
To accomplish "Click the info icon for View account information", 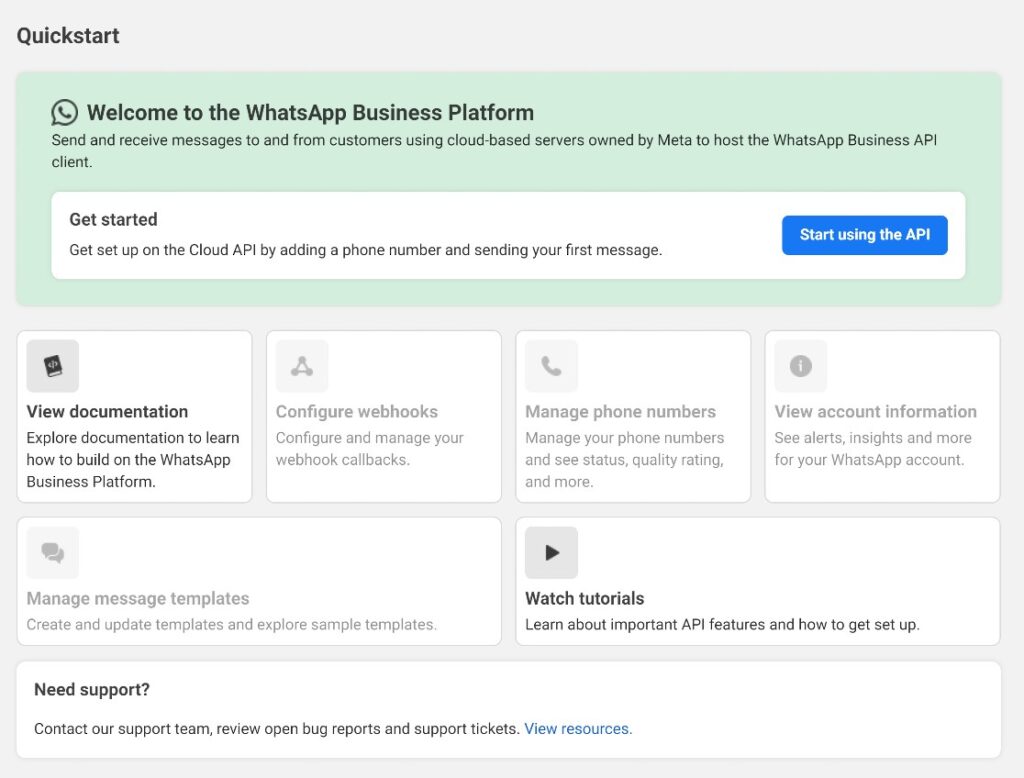I will (x=800, y=366).
